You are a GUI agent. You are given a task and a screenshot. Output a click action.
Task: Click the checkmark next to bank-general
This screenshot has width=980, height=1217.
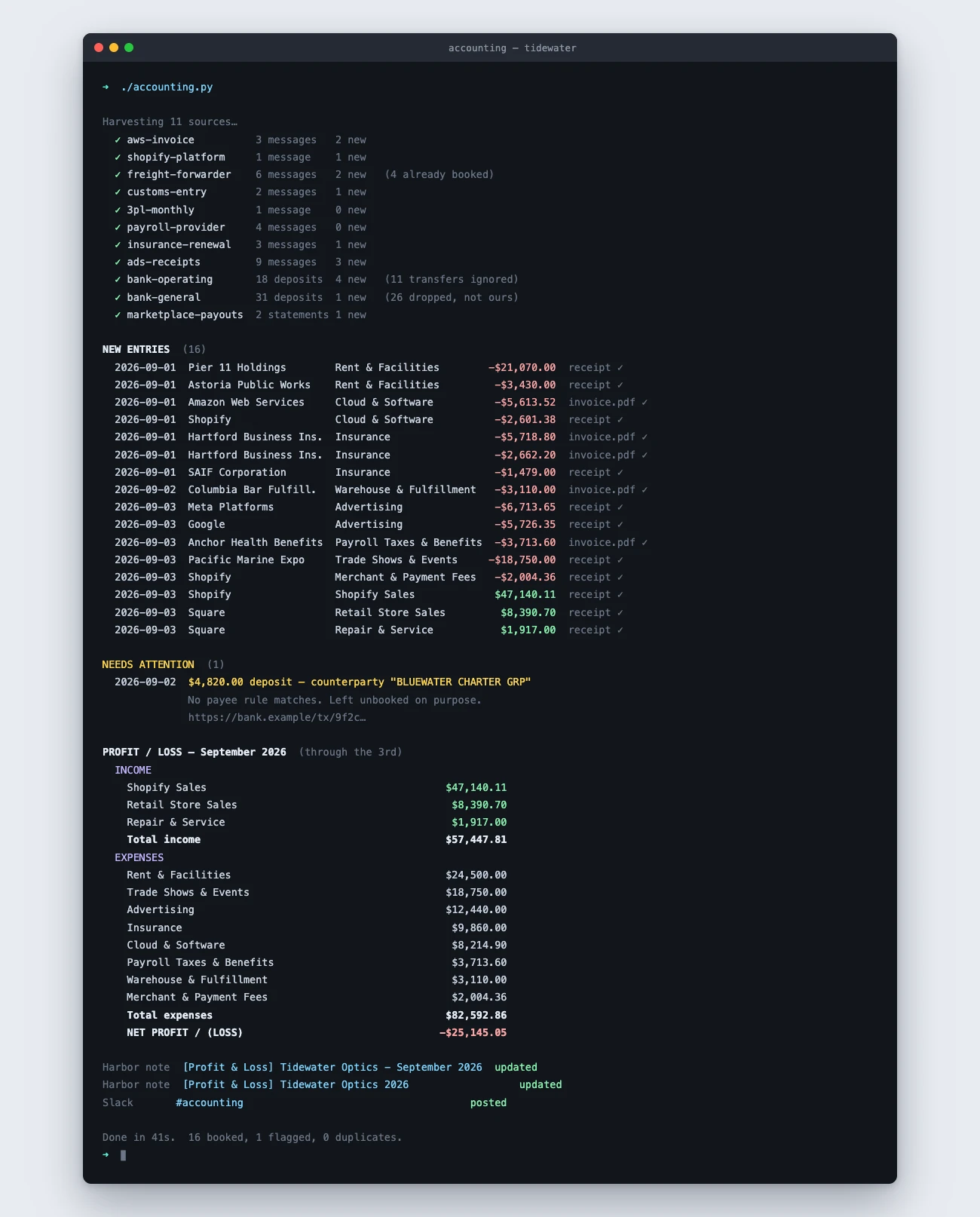click(118, 297)
